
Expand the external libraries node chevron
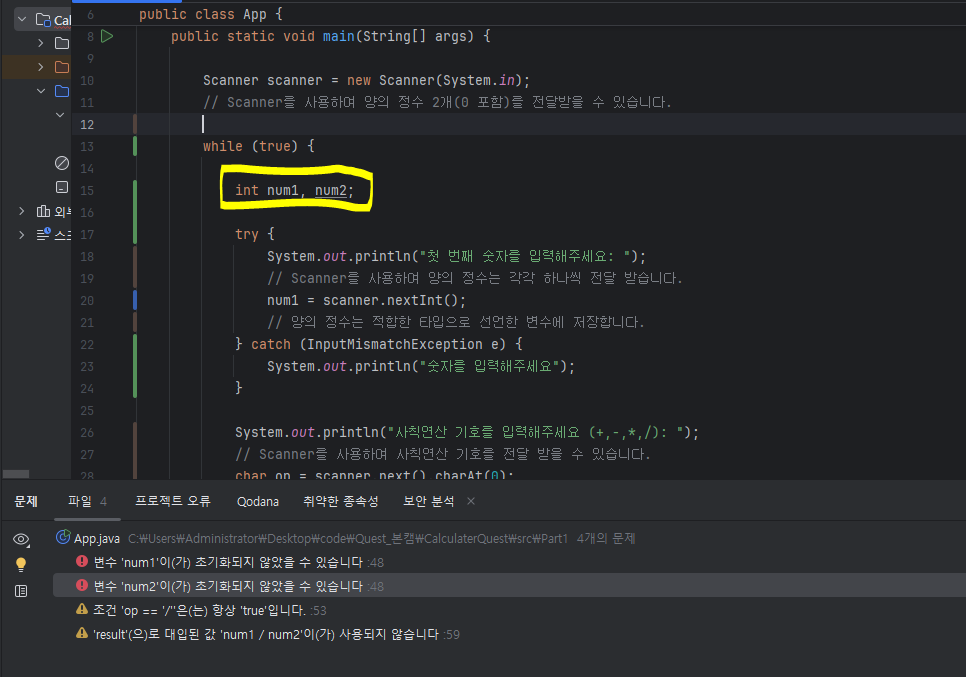pyautogui.click(x=22, y=211)
